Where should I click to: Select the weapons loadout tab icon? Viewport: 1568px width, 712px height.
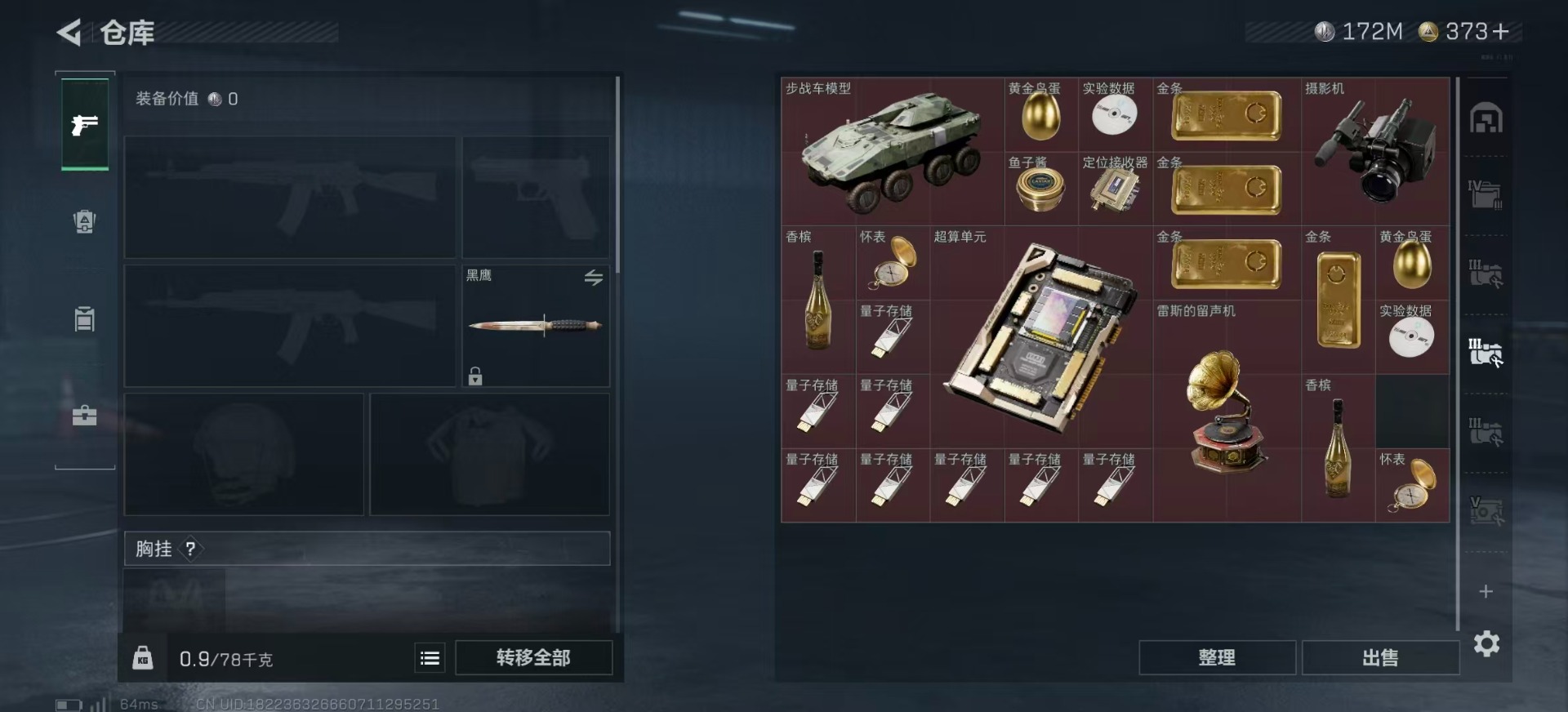point(85,124)
